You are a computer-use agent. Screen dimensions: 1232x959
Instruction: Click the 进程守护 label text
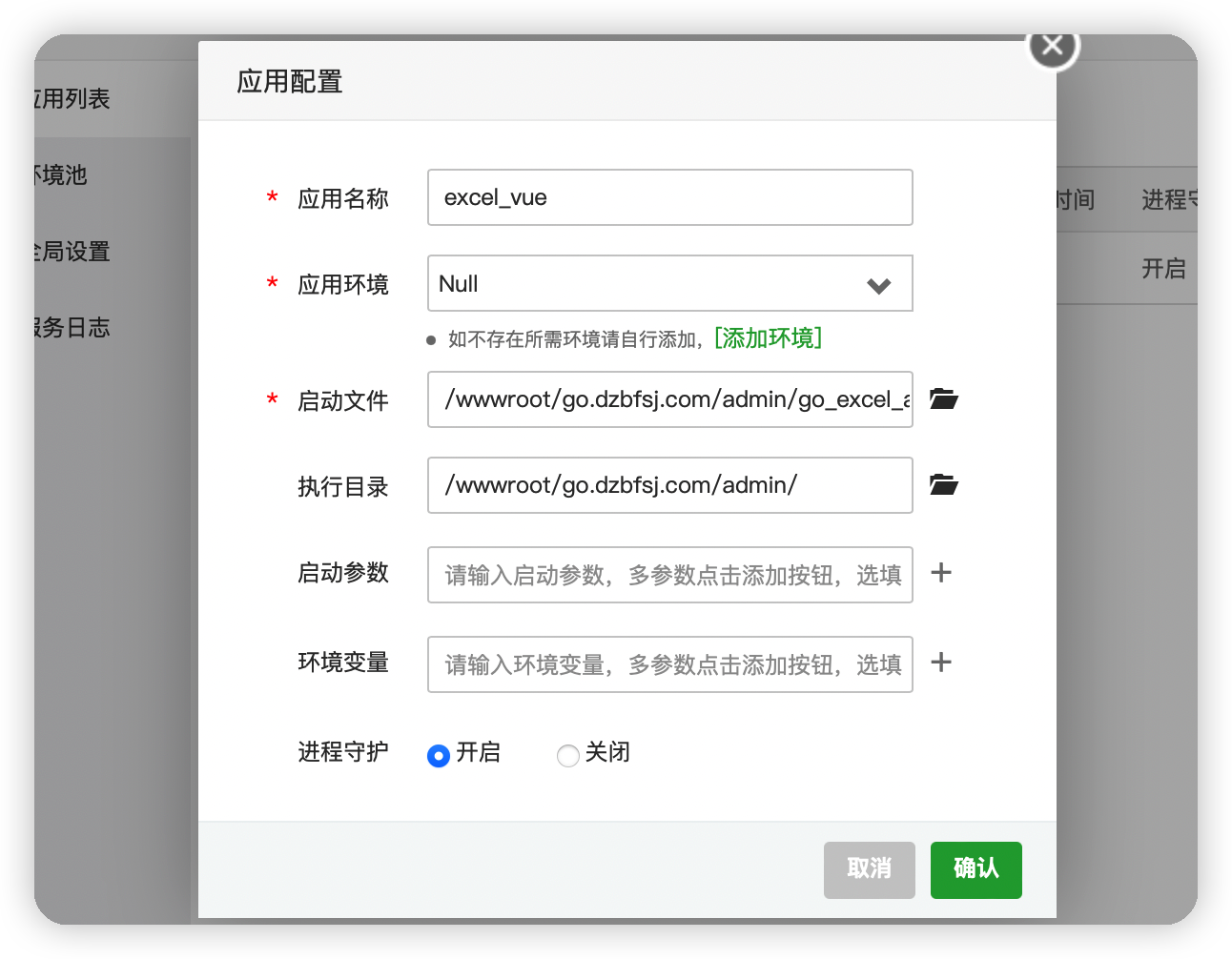[x=343, y=752]
